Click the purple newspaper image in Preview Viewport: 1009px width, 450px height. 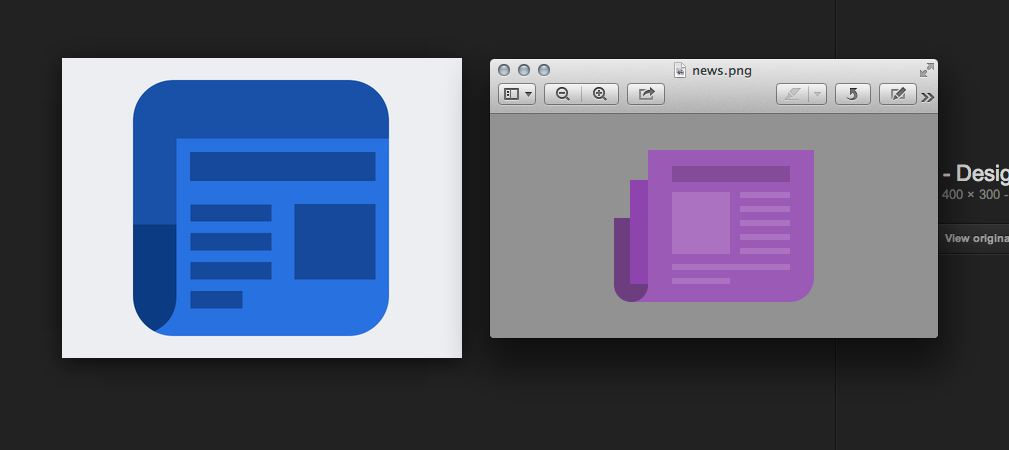714,225
